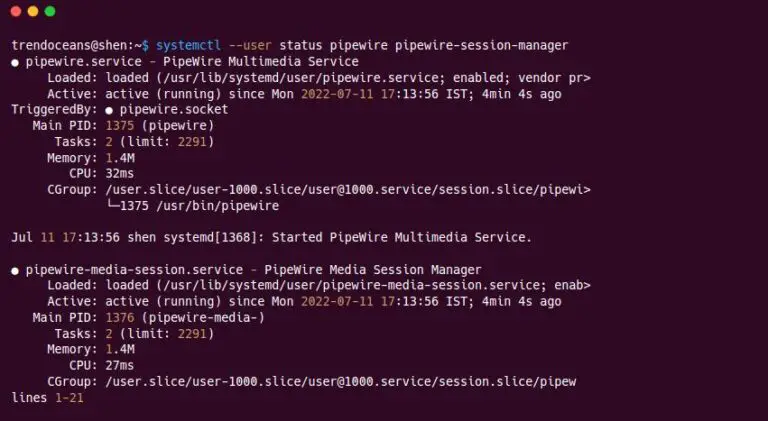Click the red close window button
The height and width of the screenshot is (421, 768).
click(14, 11)
